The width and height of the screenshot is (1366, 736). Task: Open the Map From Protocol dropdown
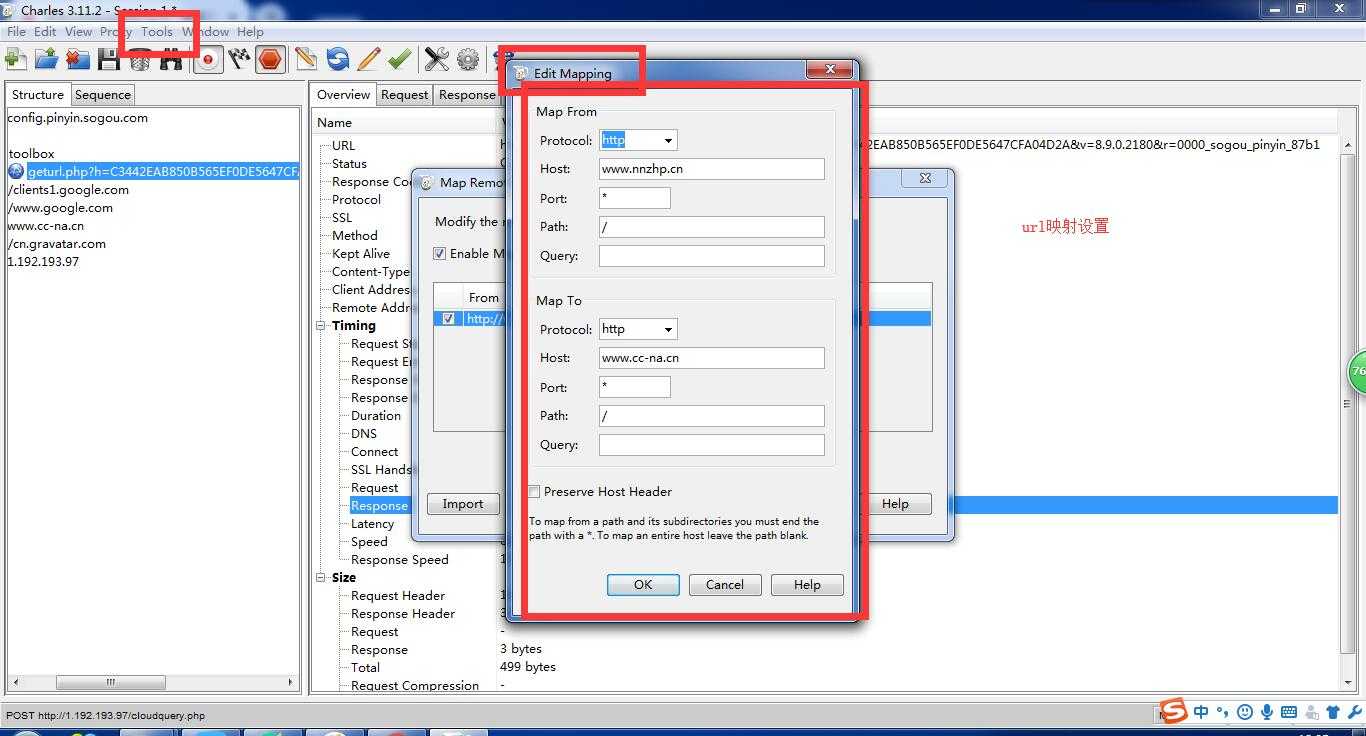668,140
